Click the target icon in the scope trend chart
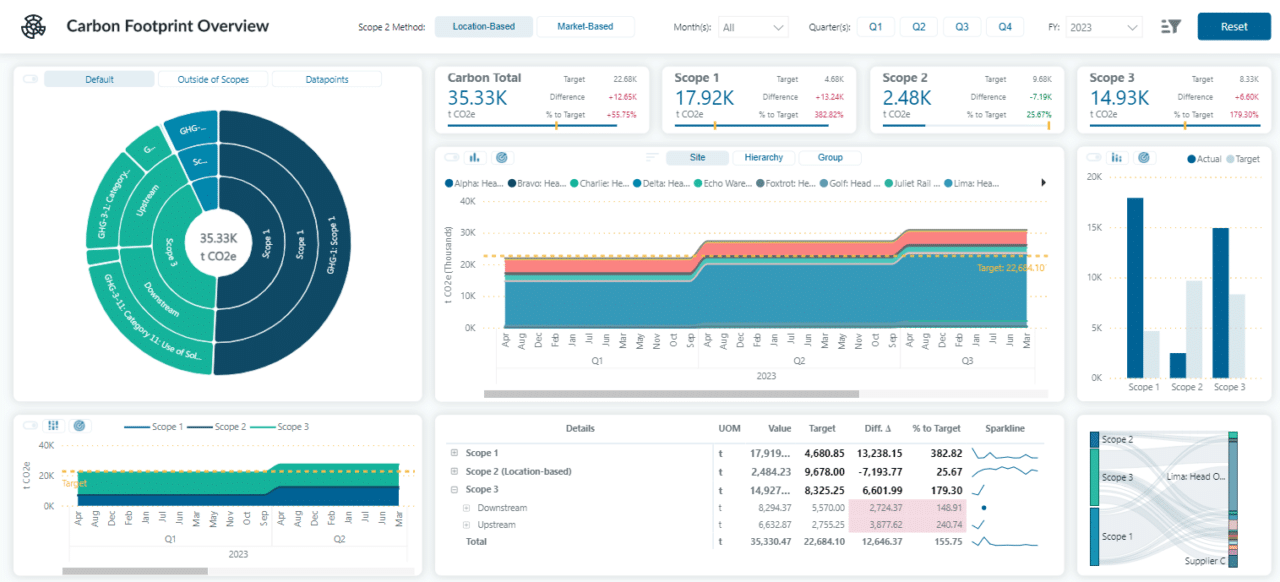 point(80,425)
